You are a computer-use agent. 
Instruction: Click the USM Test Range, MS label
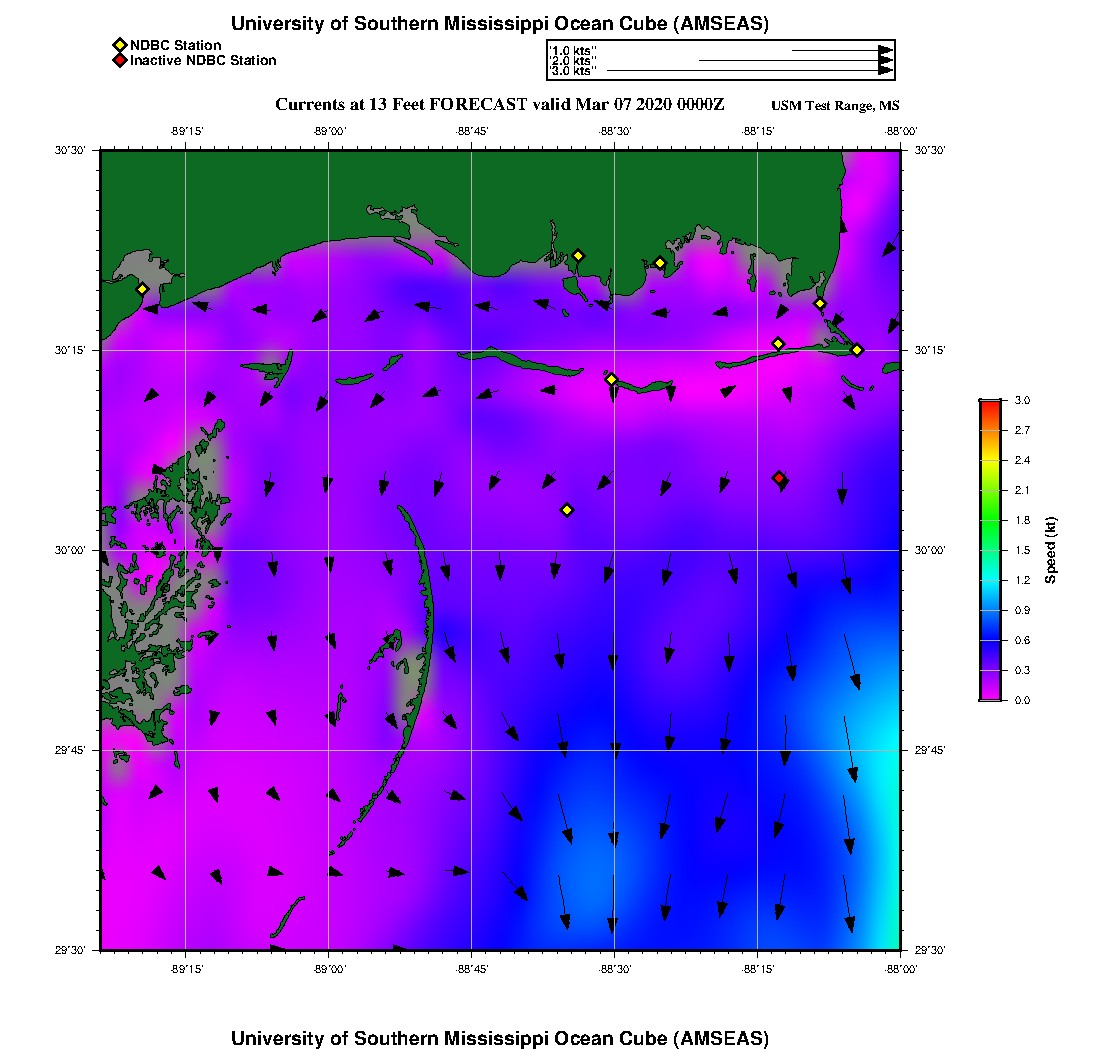pyautogui.click(x=834, y=106)
